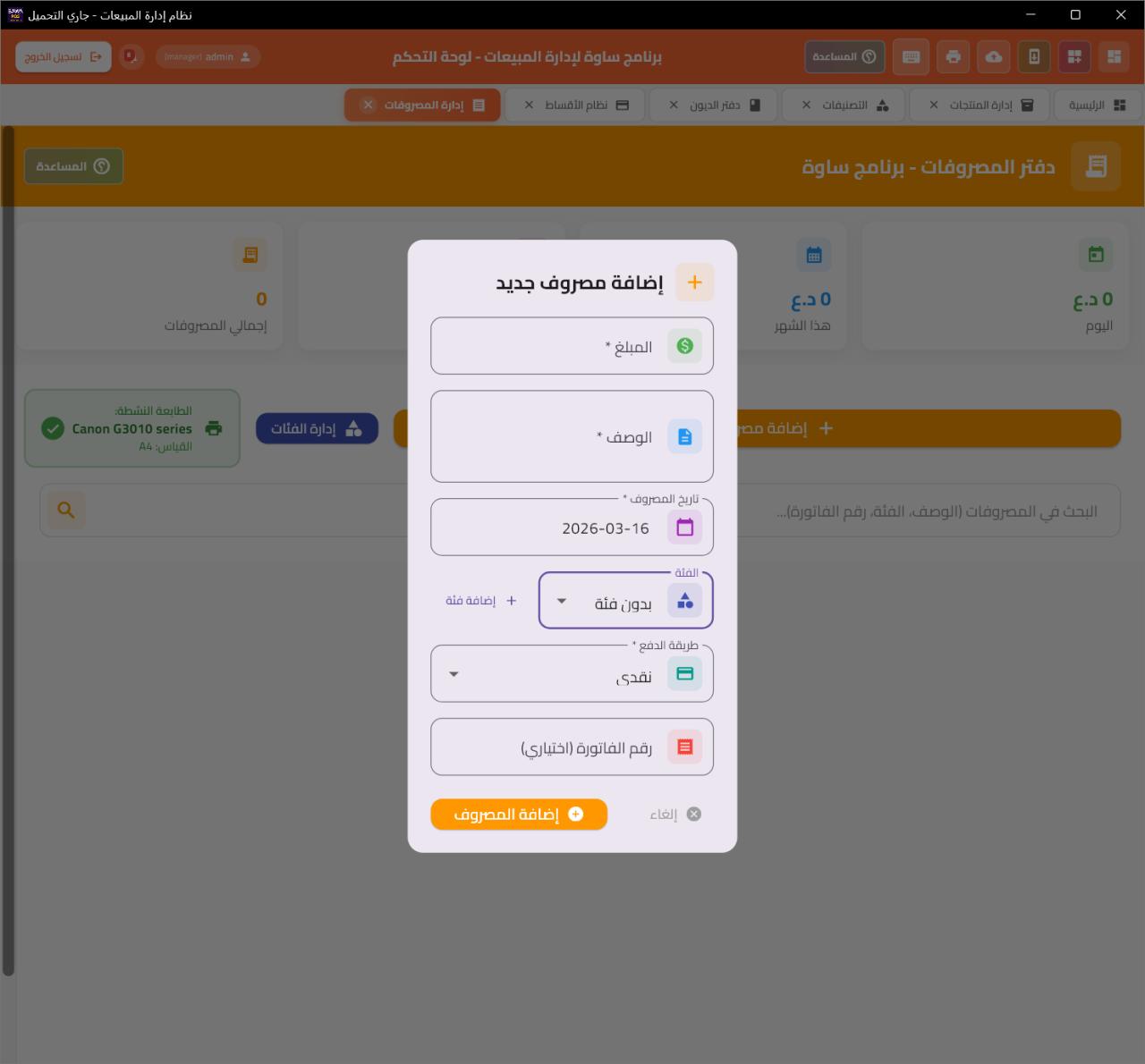1145x1064 pixels.
Task: Click the dollar icon in the amount field
Action: [x=685, y=346]
